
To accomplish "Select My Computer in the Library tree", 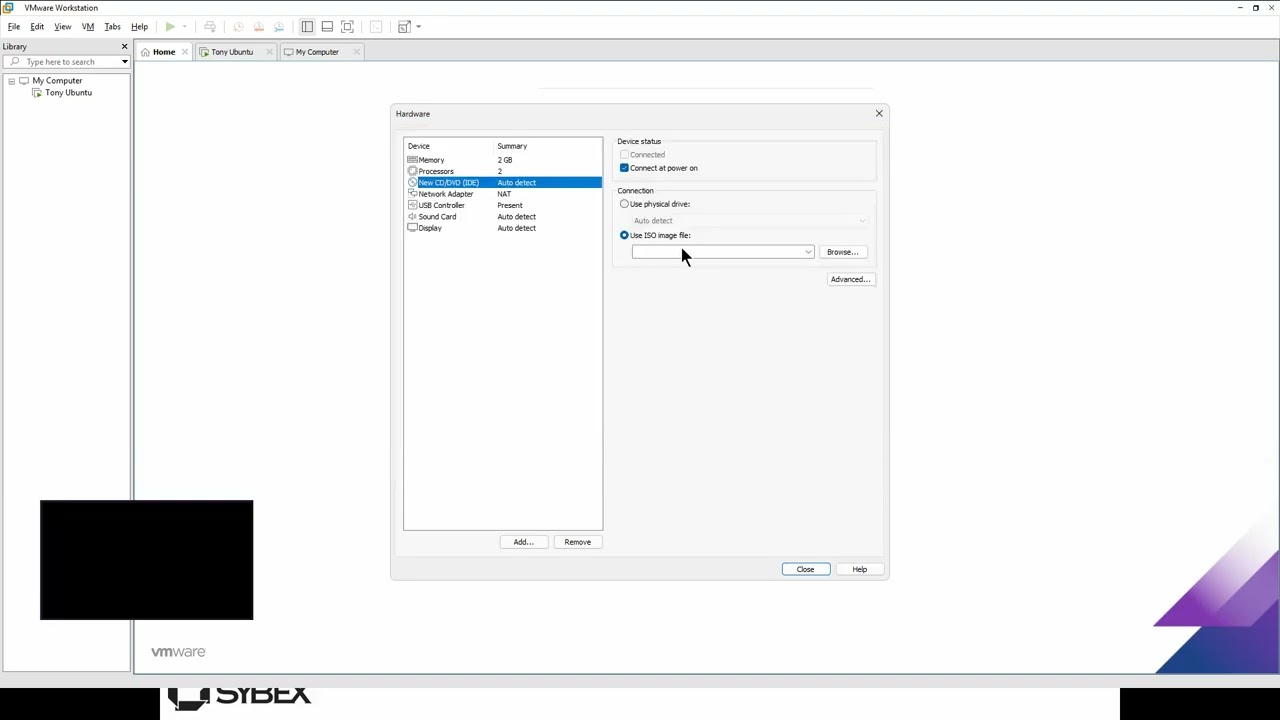I will tap(57, 81).
